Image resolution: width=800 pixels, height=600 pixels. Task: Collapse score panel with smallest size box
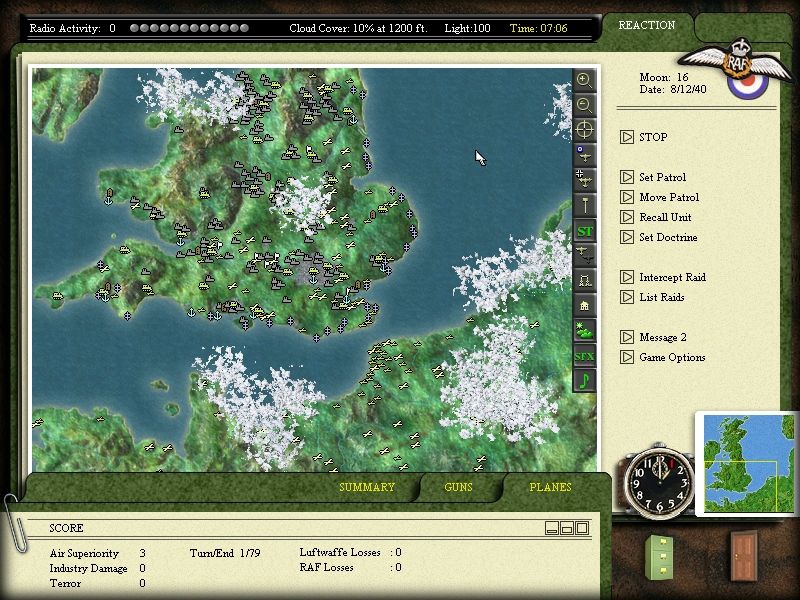551,528
